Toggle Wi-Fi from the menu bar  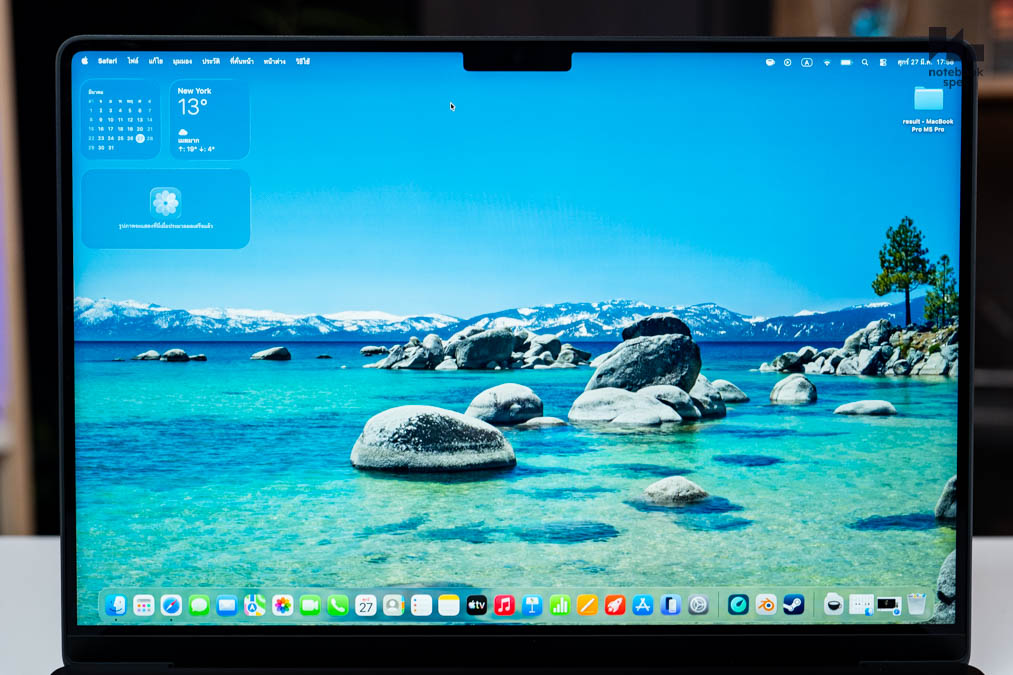(x=827, y=61)
